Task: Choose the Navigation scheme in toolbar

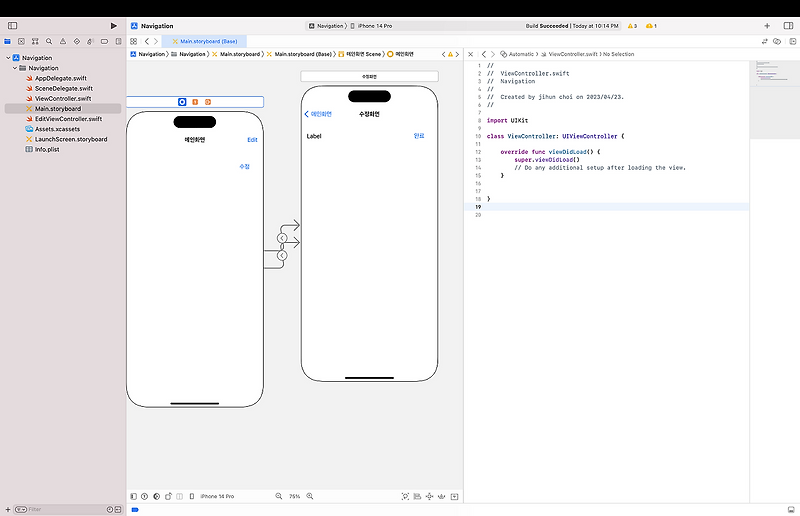Action: (x=326, y=26)
